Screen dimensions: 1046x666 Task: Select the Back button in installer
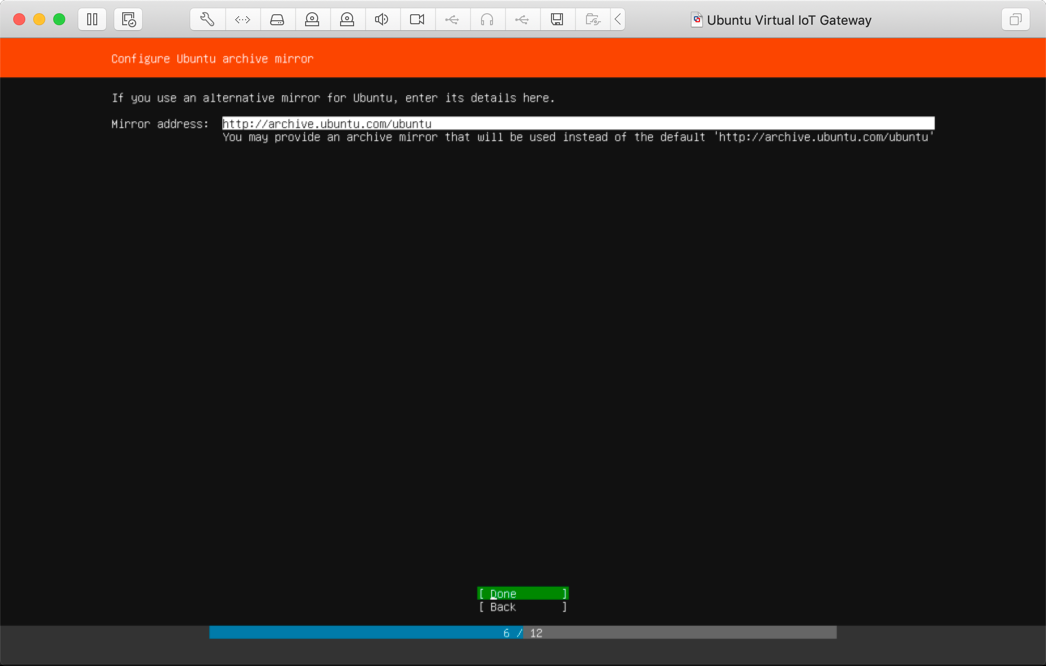click(523, 607)
